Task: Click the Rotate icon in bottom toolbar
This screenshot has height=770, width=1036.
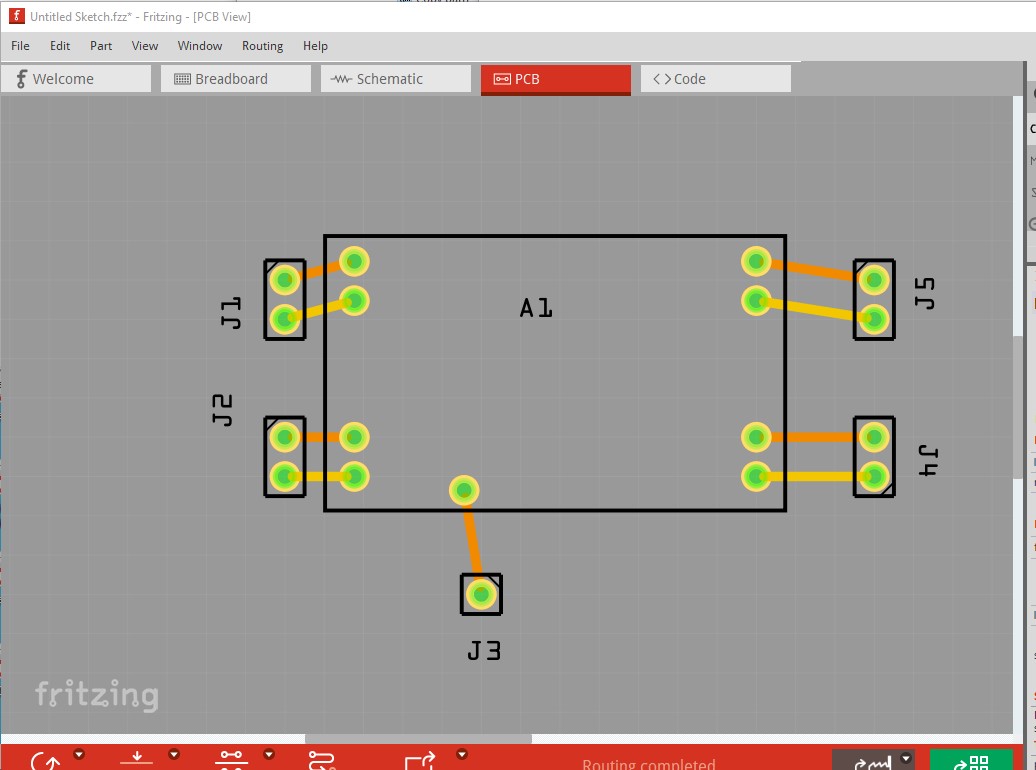Action: click(45, 761)
